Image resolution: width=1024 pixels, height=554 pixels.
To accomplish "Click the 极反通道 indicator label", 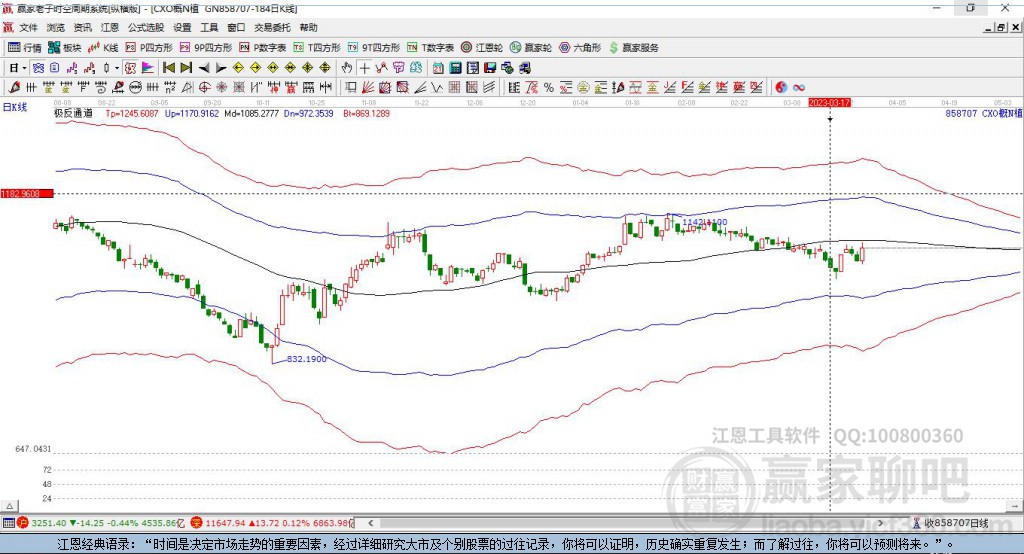I will pyautogui.click(x=73, y=113).
